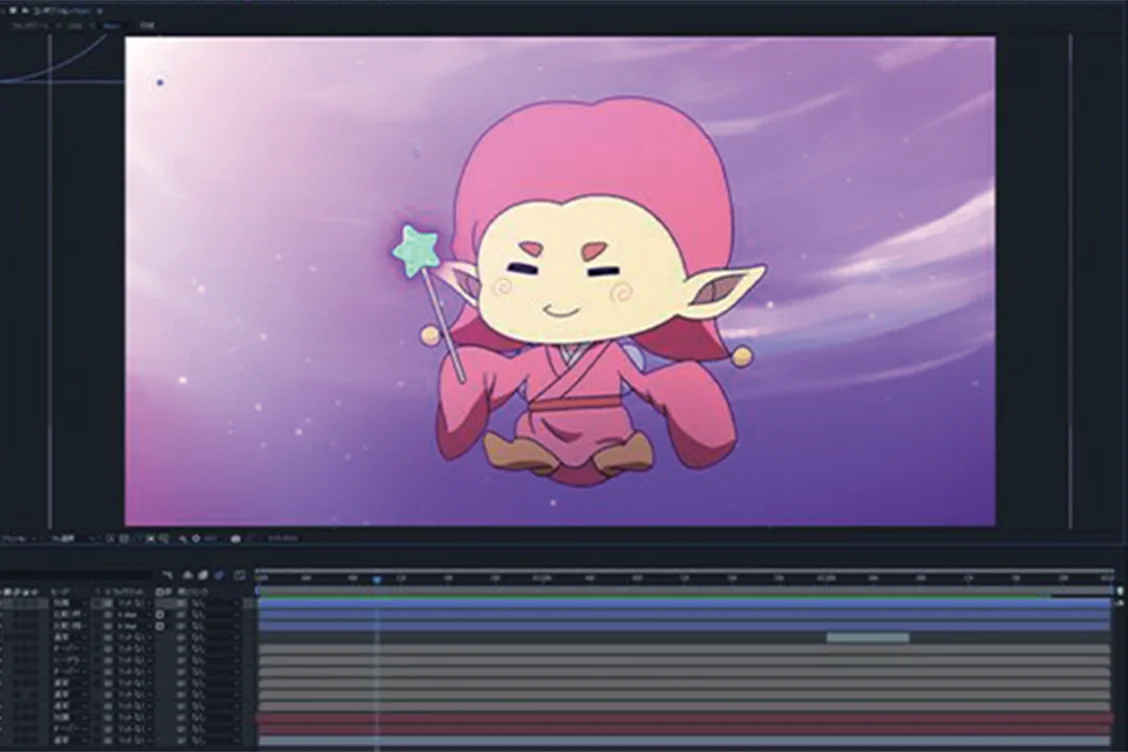
Task: Click the short teal clip on fifth track
Action: (867, 637)
